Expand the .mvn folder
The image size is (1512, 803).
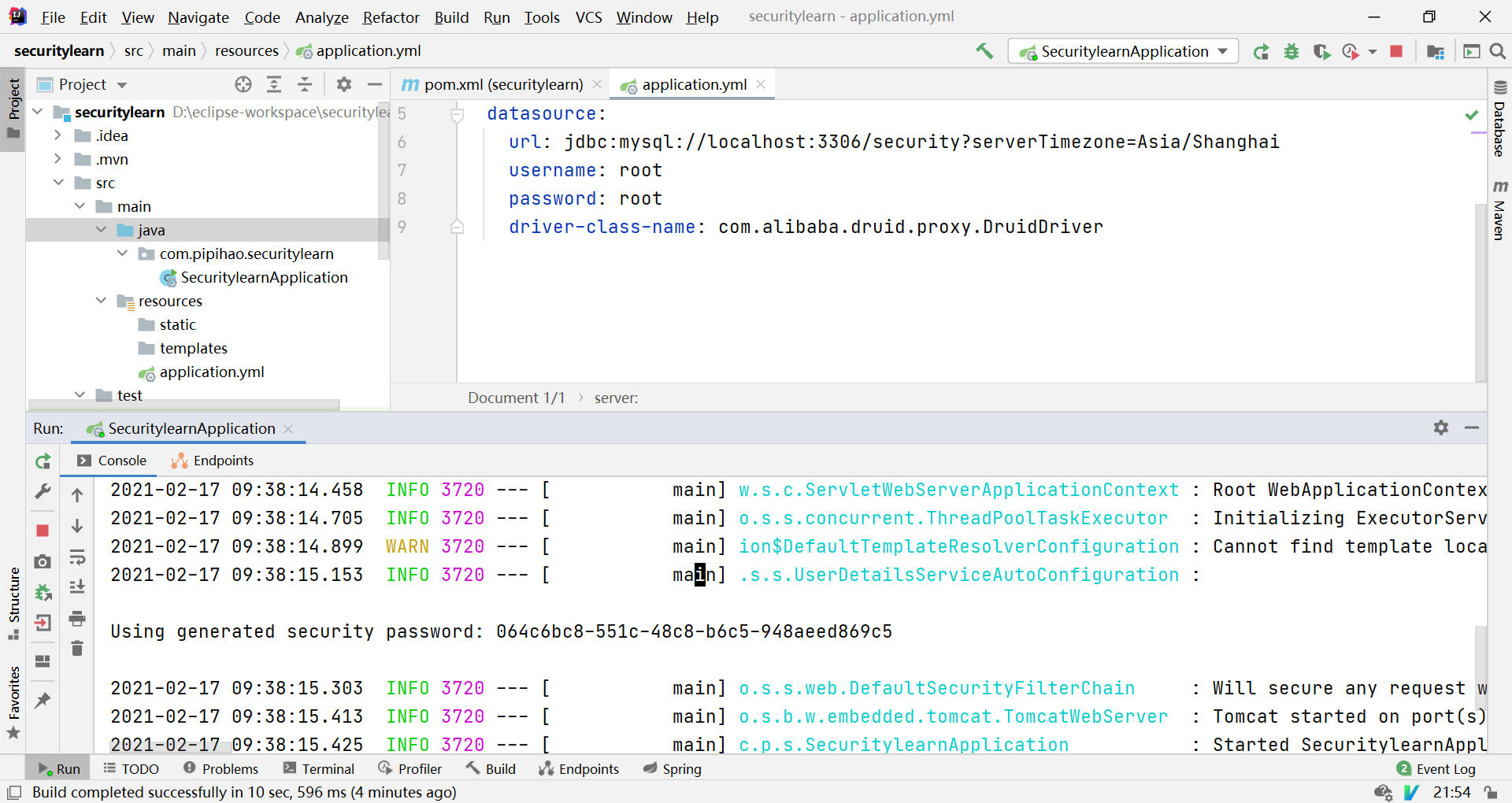pyautogui.click(x=57, y=159)
